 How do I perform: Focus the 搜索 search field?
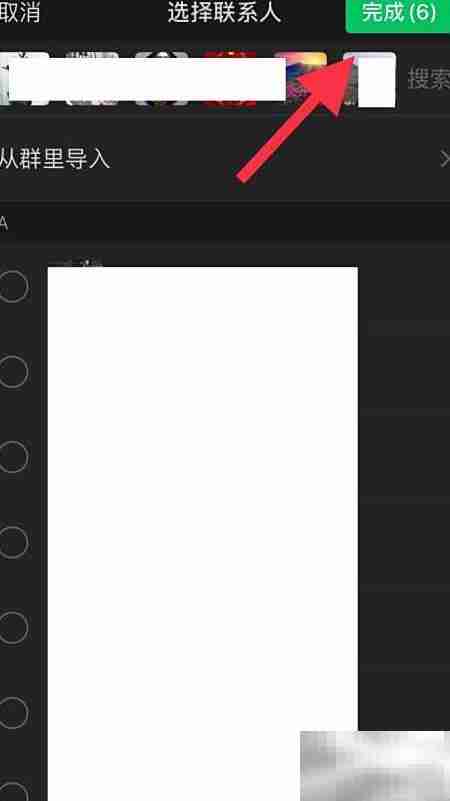pyautogui.click(x=428, y=79)
